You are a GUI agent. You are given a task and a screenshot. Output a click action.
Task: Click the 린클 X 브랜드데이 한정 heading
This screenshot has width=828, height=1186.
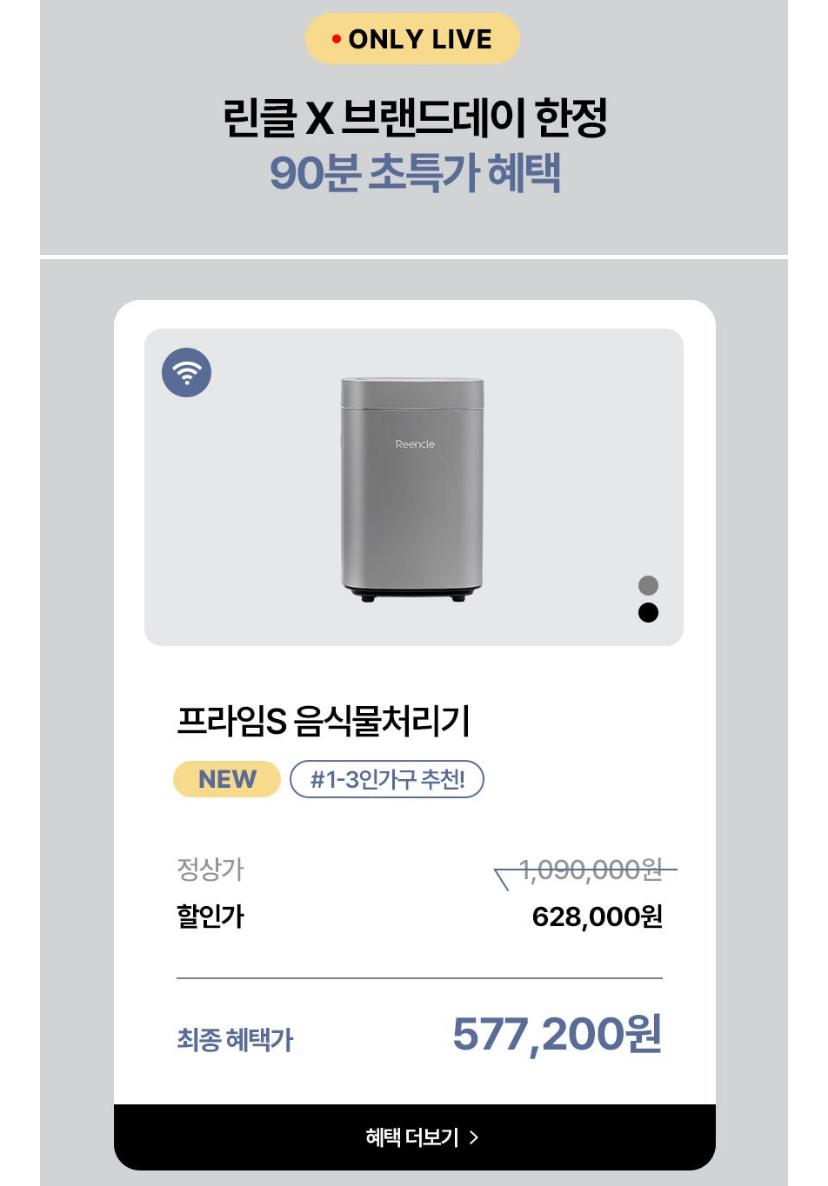click(414, 118)
